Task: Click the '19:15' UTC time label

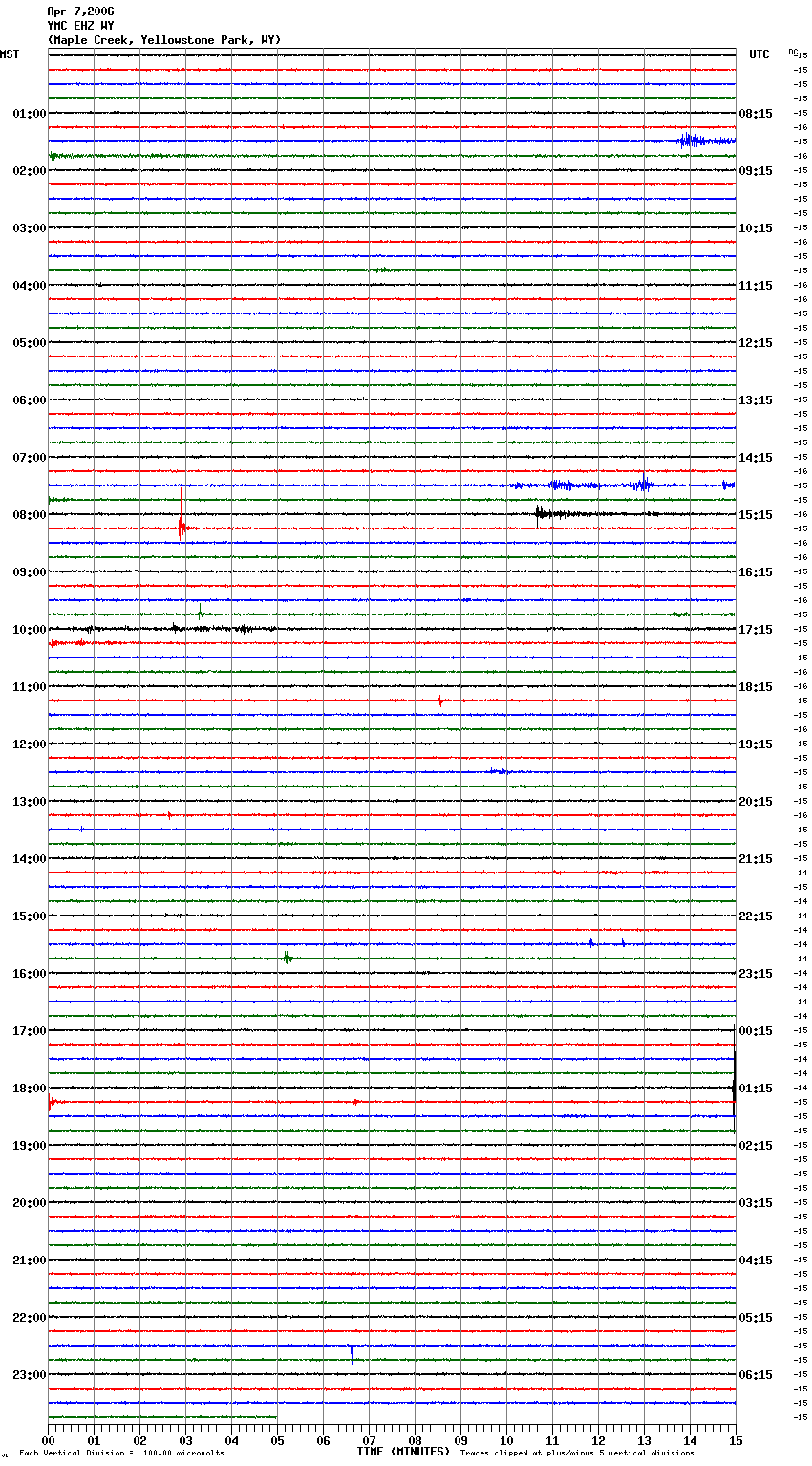Action: (756, 744)
